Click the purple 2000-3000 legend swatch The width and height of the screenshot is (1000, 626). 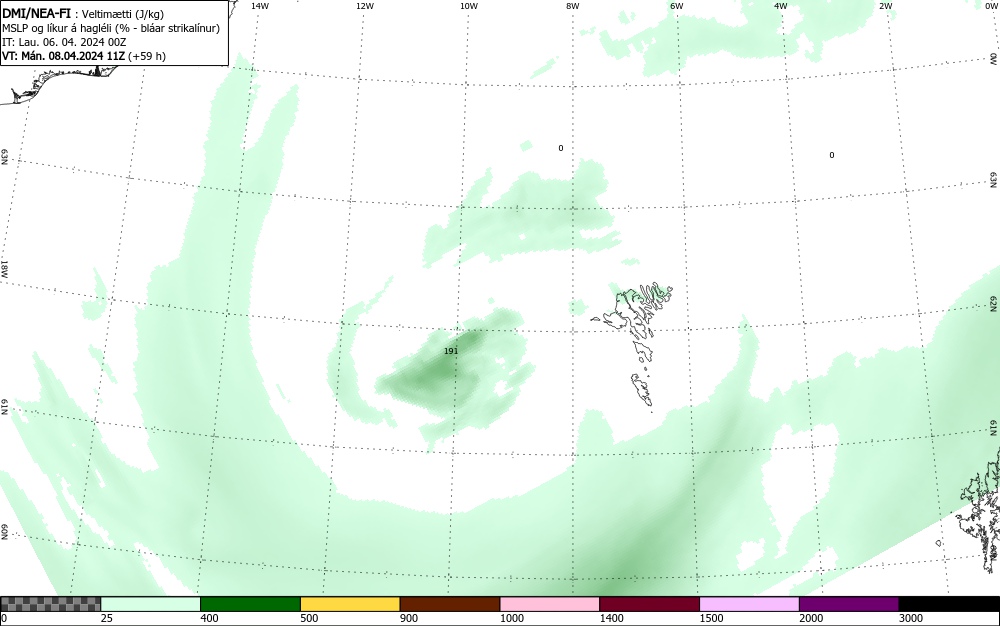[849, 604]
